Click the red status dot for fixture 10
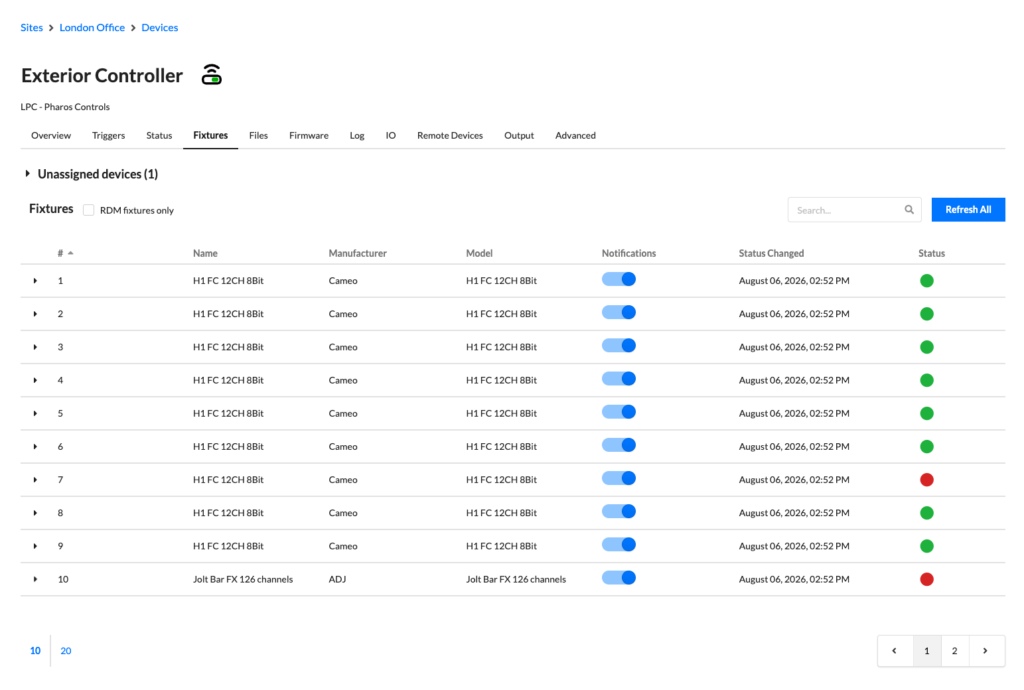 point(926,579)
